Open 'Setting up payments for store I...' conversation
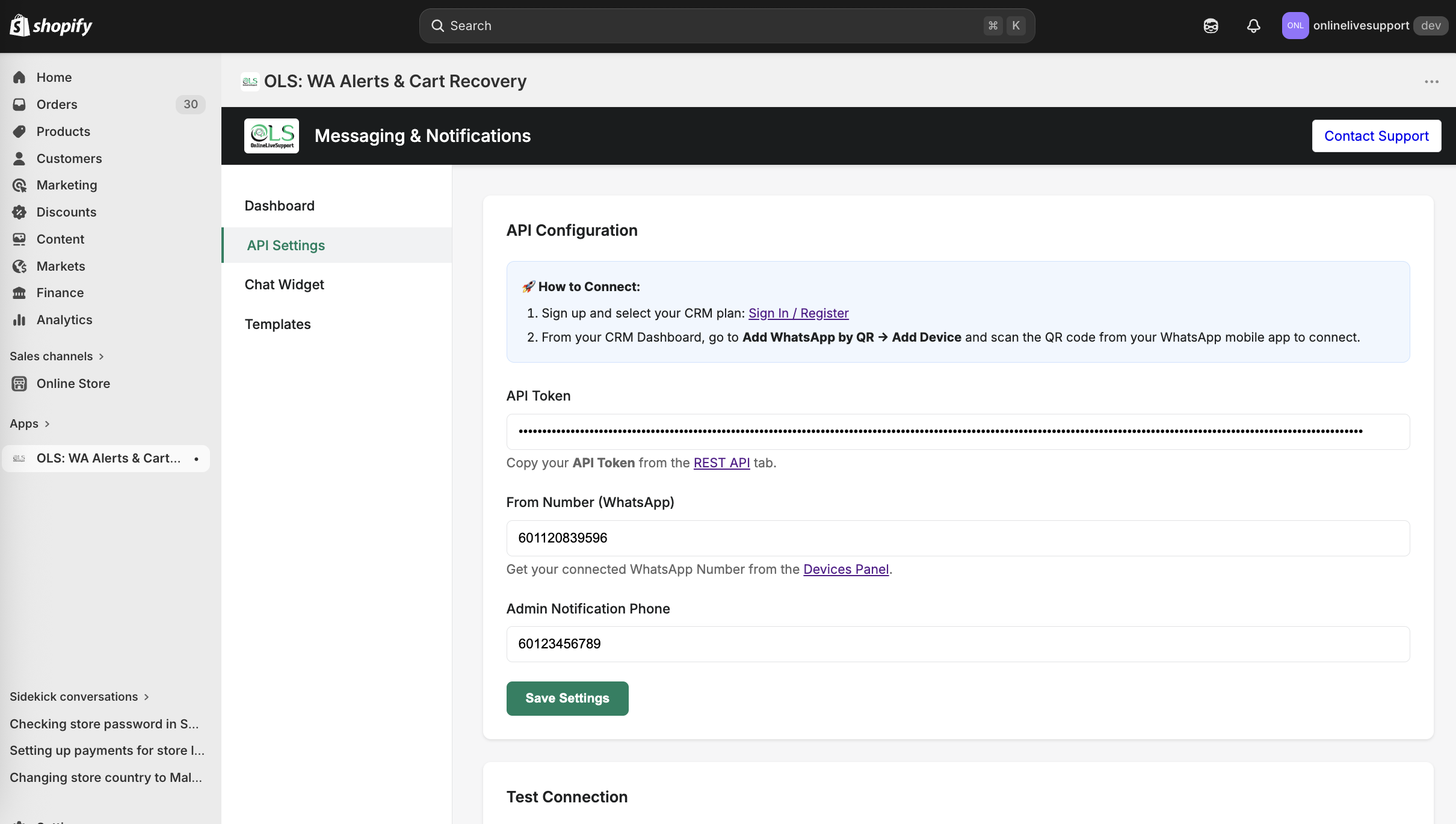Viewport: 1456px width, 824px height. [x=107, y=751]
